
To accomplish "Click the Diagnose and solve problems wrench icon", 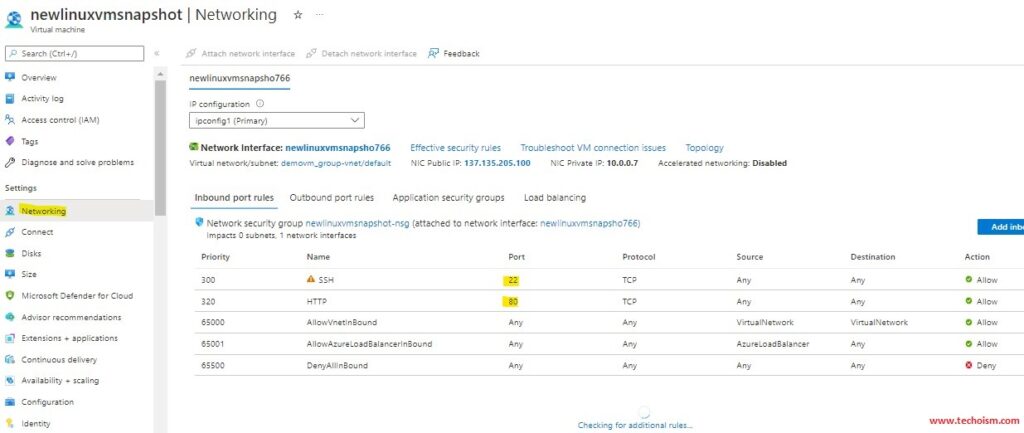I will tap(10, 162).
